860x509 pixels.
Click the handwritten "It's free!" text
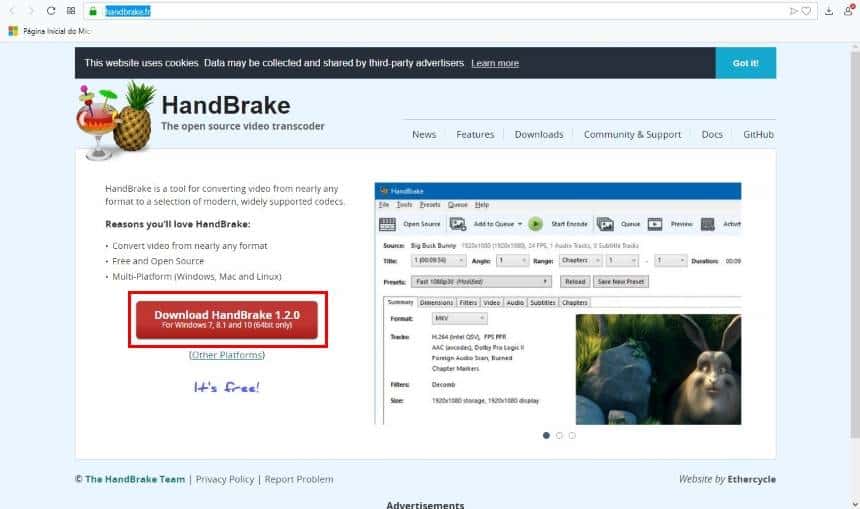click(x=227, y=387)
